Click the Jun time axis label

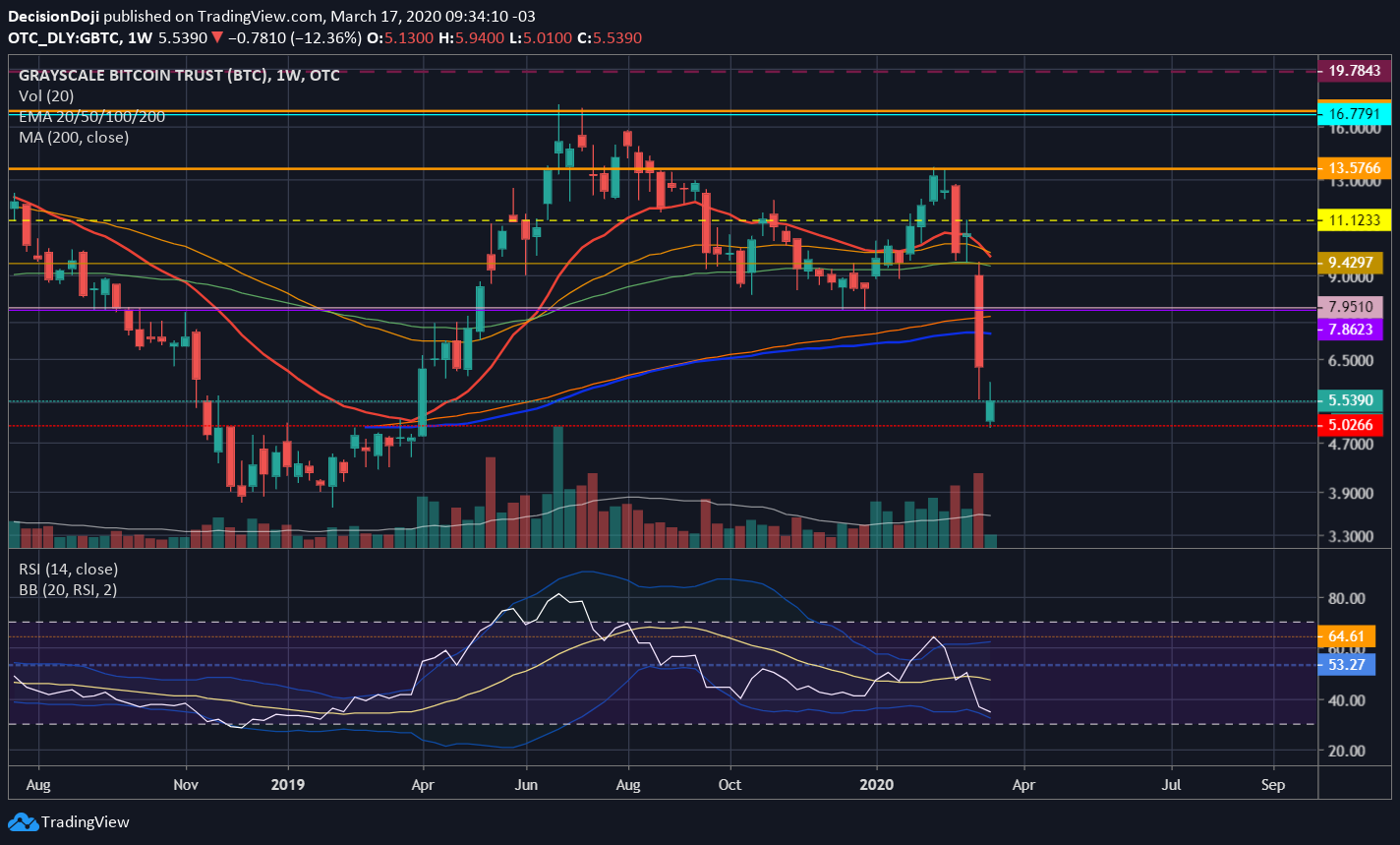click(x=526, y=785)
